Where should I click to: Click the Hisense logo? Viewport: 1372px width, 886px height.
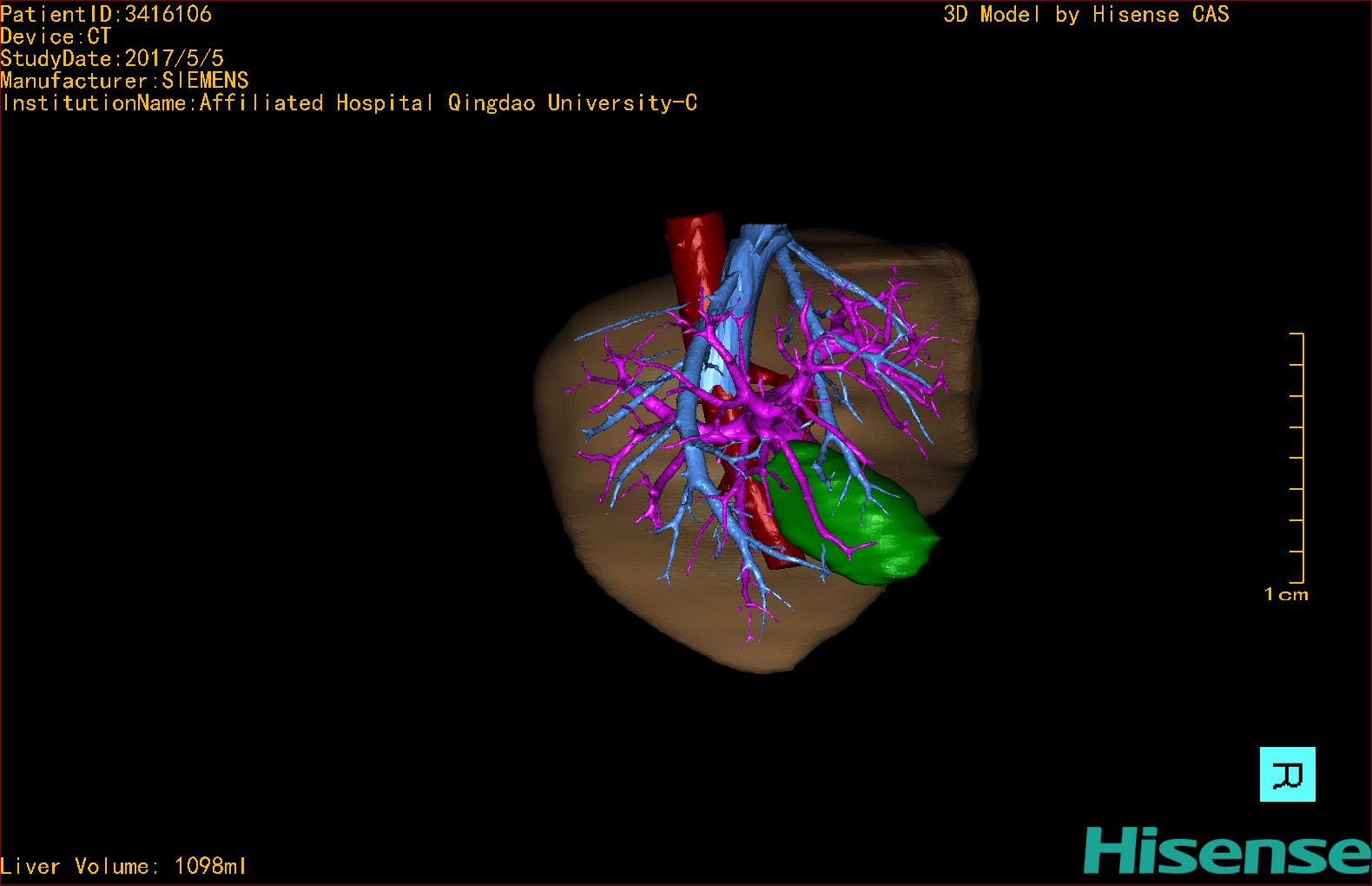(1227, 850)
